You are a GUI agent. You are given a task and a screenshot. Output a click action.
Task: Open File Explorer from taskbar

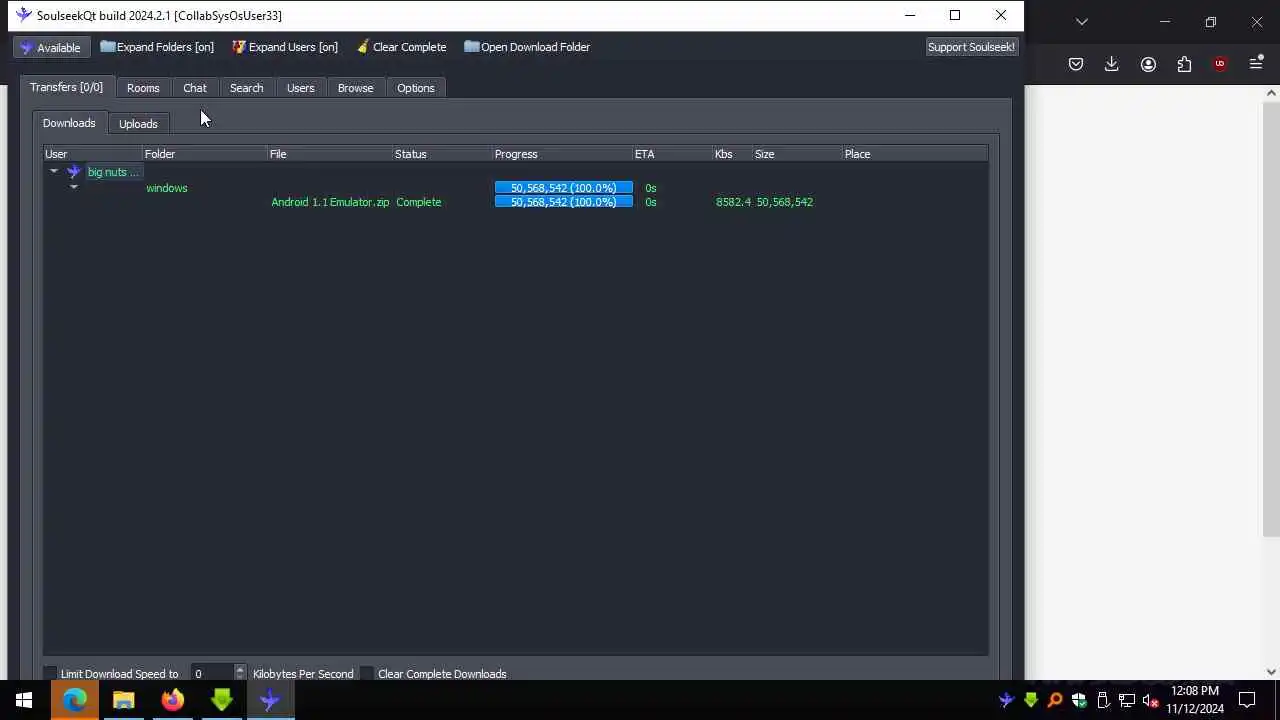click(x=124, y=700)
